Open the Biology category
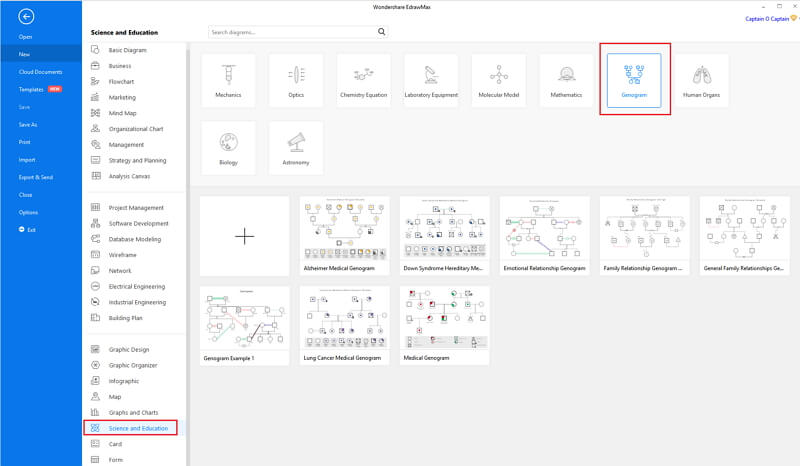Screen dimensions: 800x466 (228, 148)
